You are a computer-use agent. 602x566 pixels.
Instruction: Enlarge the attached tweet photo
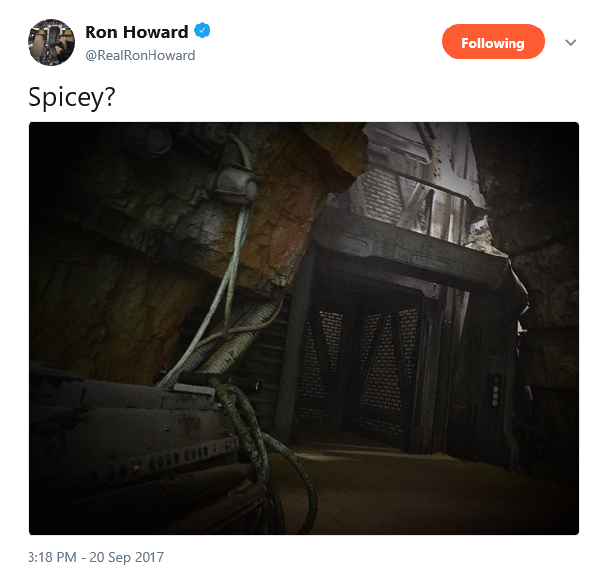[304, 328]
